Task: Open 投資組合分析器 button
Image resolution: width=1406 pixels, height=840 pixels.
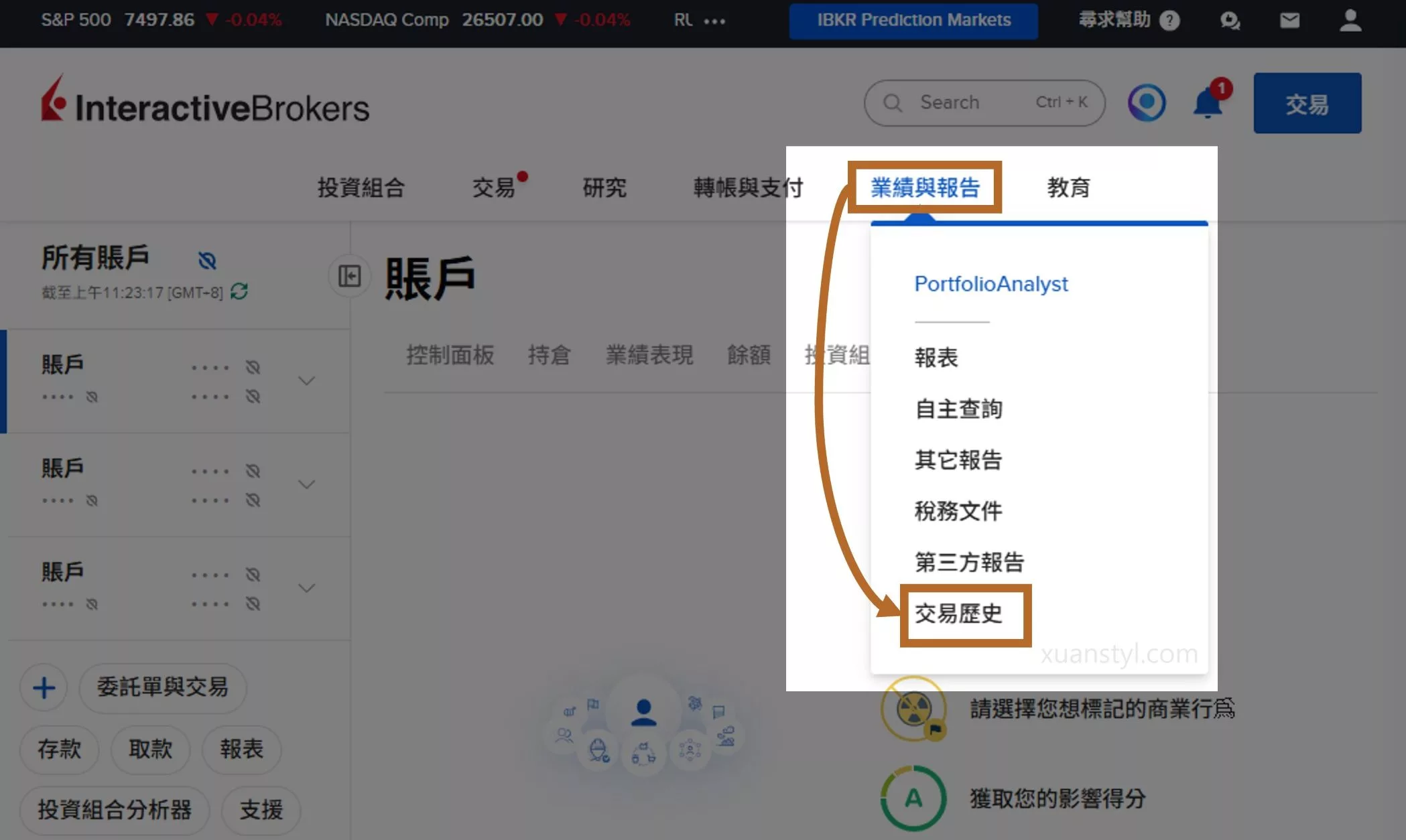Action: click(x=115, y=811)
